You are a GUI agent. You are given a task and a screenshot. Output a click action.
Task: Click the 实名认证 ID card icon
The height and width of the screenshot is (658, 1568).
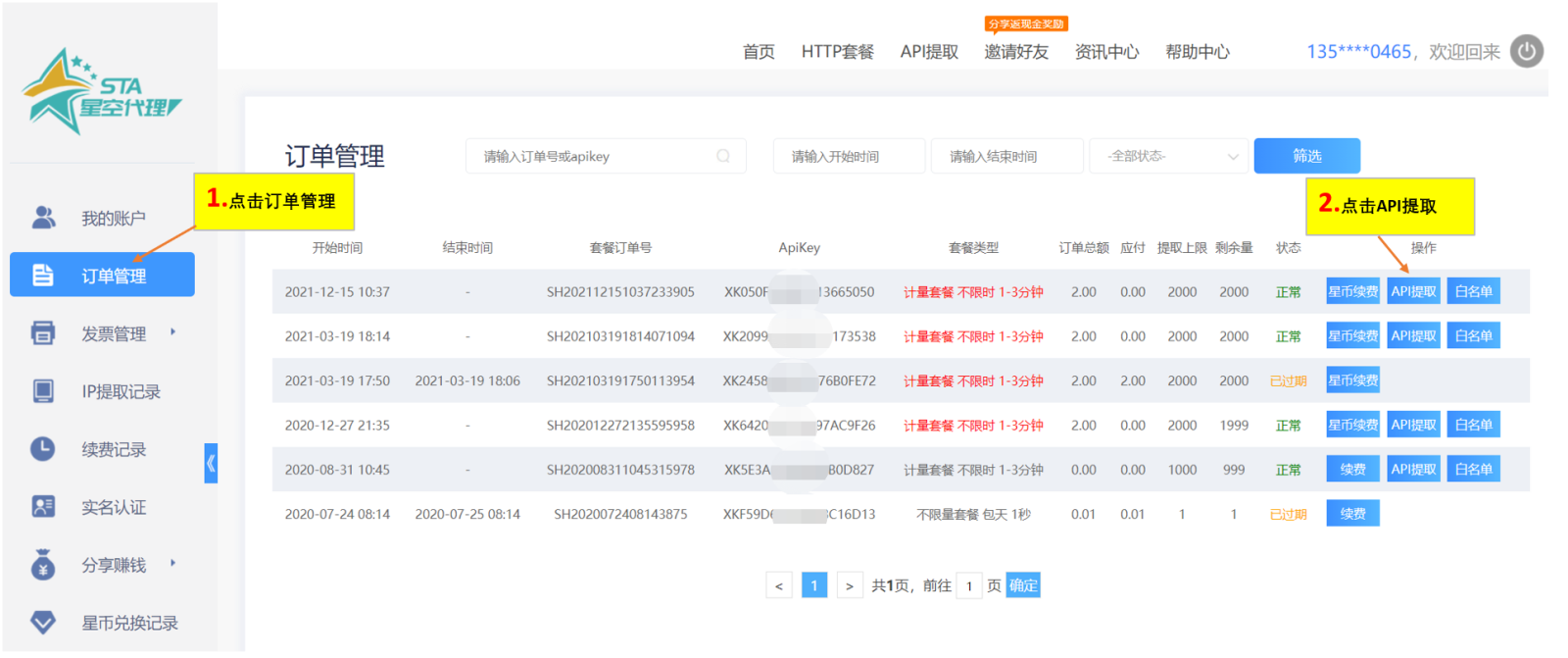[43, 506]
